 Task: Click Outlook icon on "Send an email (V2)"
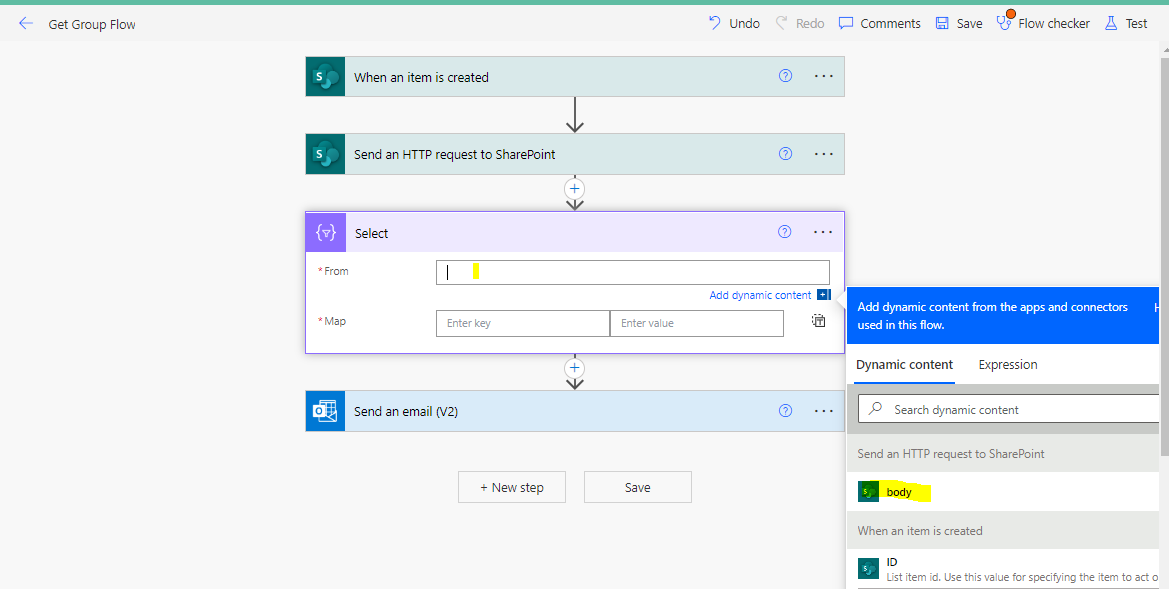point(324,410)
